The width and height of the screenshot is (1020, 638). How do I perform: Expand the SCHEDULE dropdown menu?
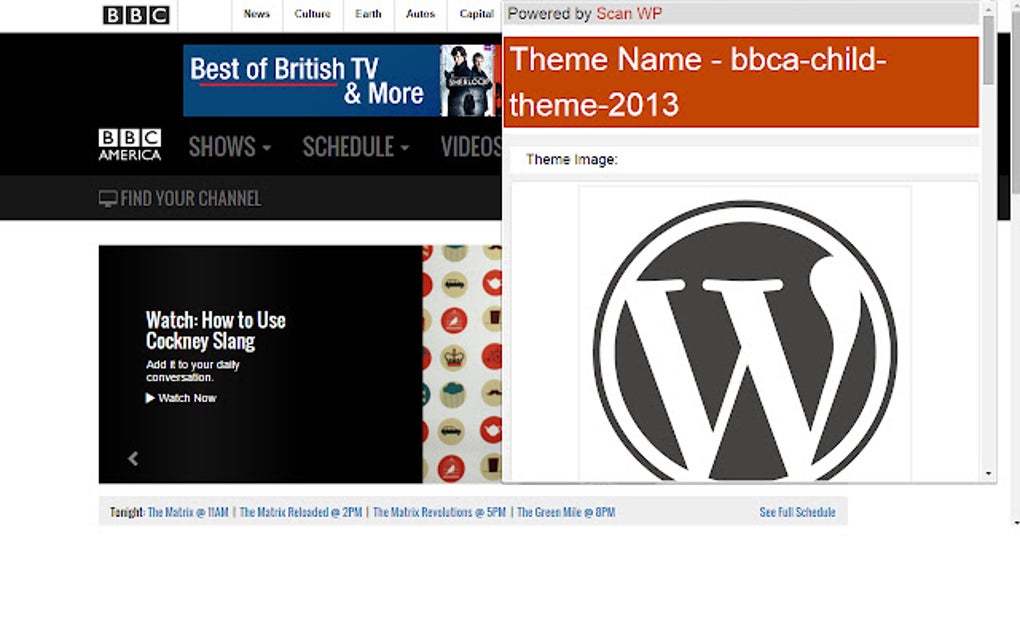coord(349,147)
